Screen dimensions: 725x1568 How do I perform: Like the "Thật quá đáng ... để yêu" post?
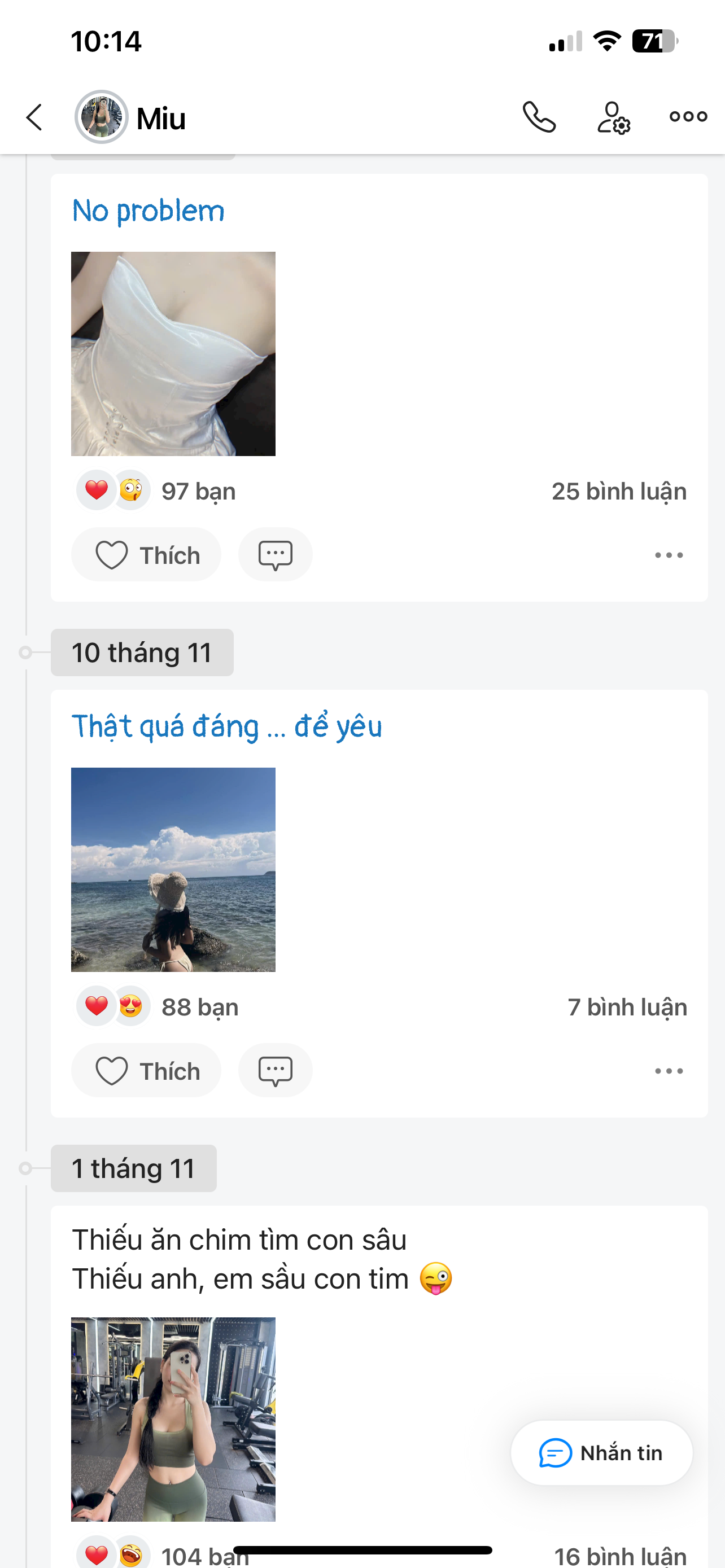coord(146,1070)
